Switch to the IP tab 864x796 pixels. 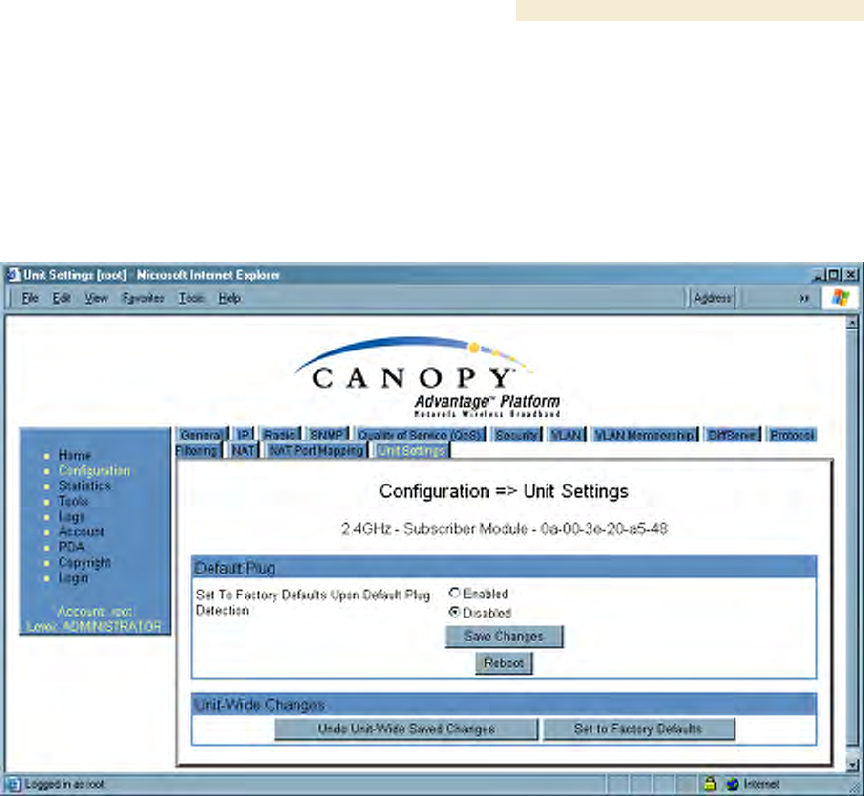tap(243, 435)
